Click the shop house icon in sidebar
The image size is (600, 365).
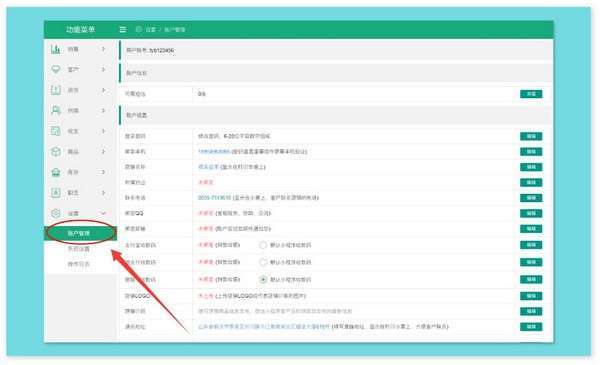(x=56, y=172)
